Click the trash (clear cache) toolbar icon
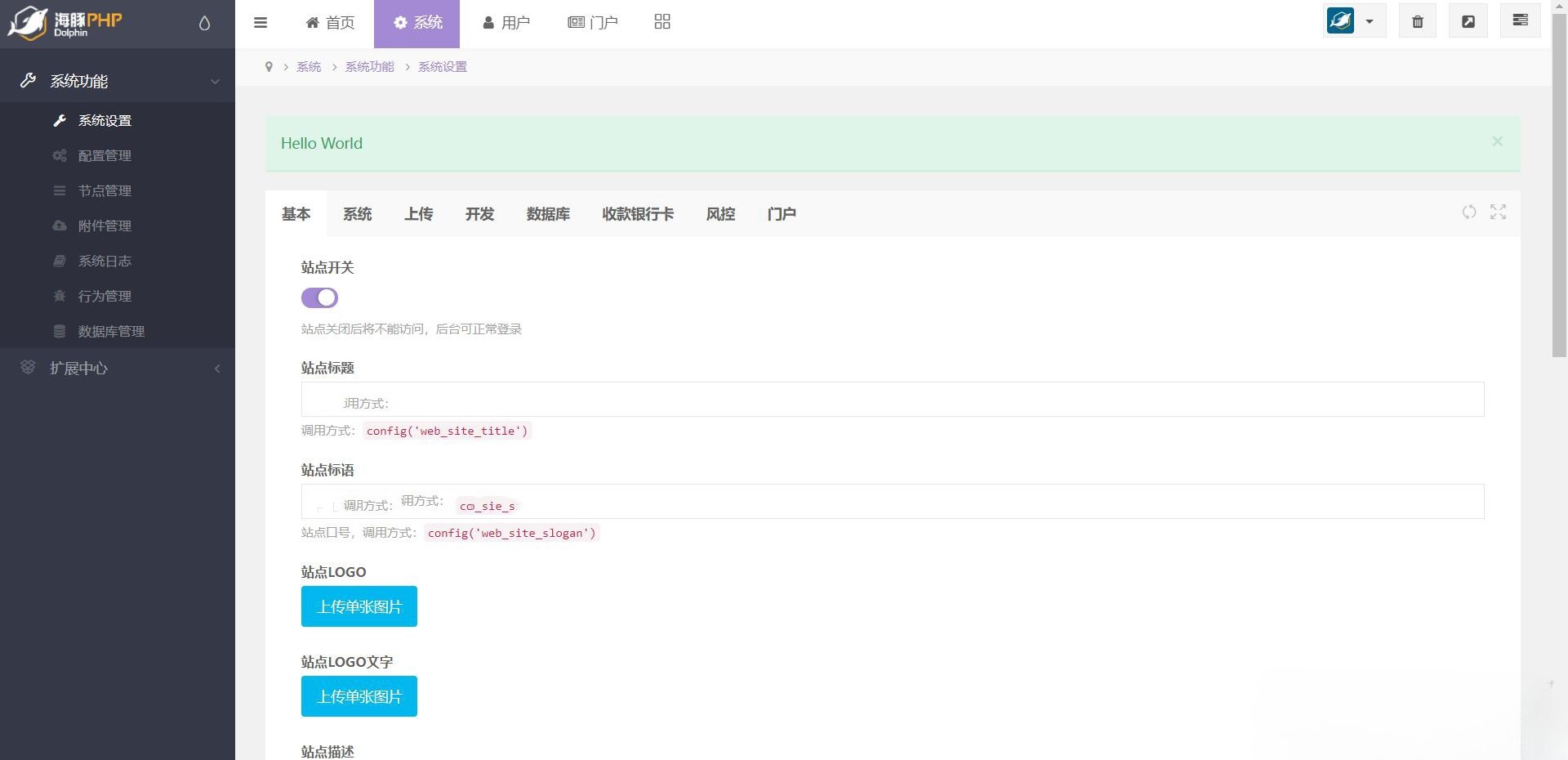Image resolution: width=1568 pixels, height=760 pixels. (x=1417, y=20)
